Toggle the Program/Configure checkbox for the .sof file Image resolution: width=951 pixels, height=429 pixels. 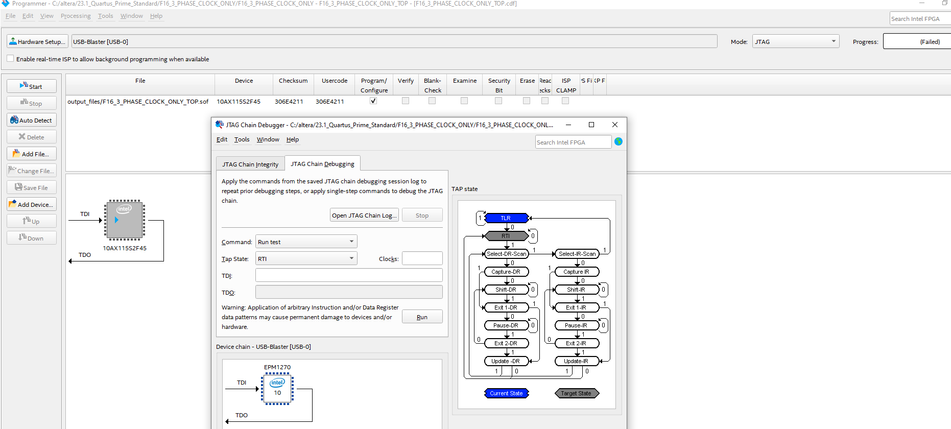pos(373,101)
